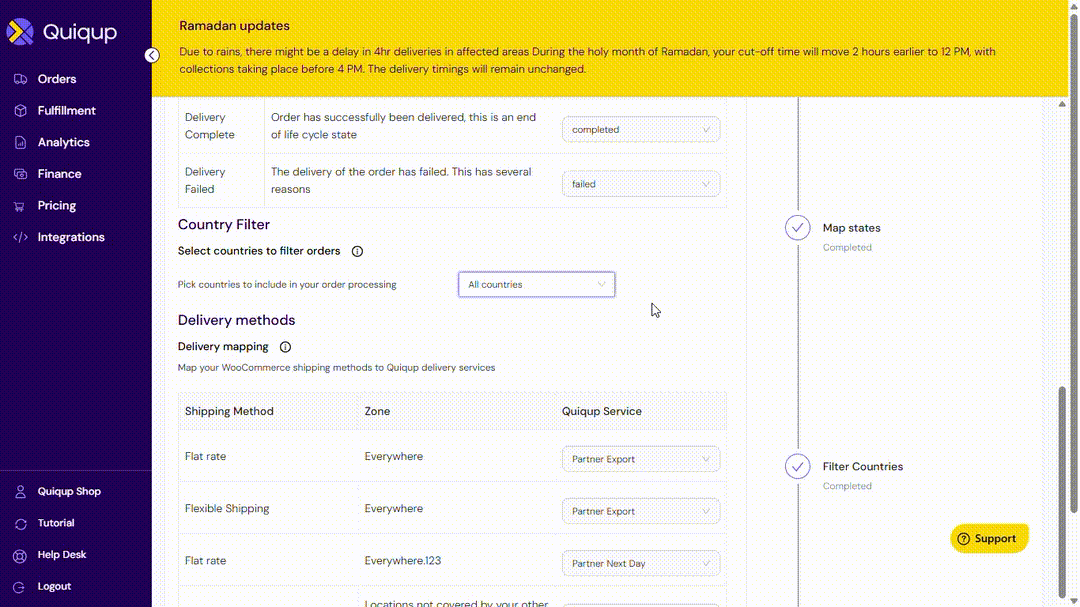Screen dimensions: 1080x607
Task: Click the Filter Countries step label
Action: 862,466
